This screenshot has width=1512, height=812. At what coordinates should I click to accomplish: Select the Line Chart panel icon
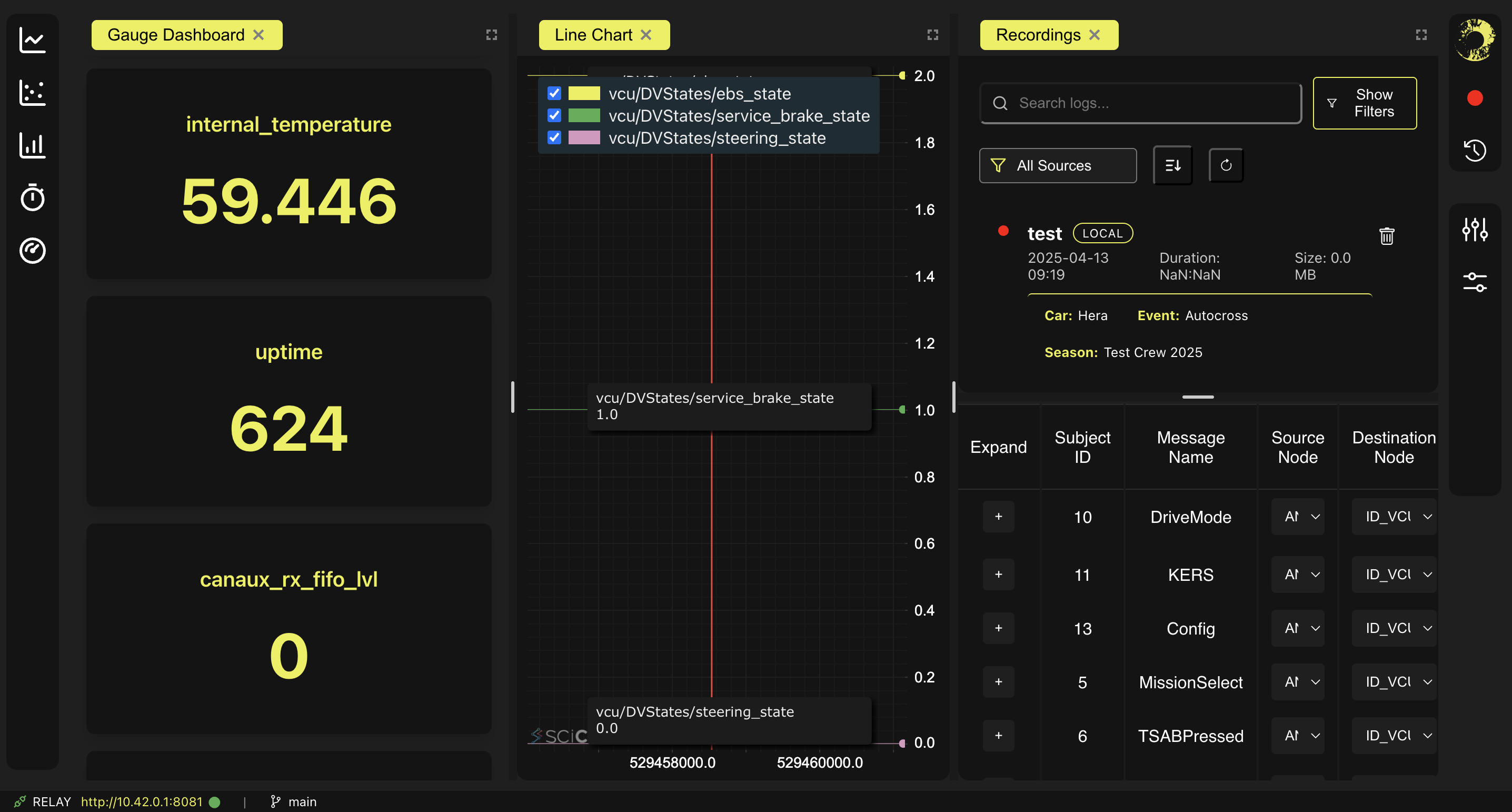32,39
